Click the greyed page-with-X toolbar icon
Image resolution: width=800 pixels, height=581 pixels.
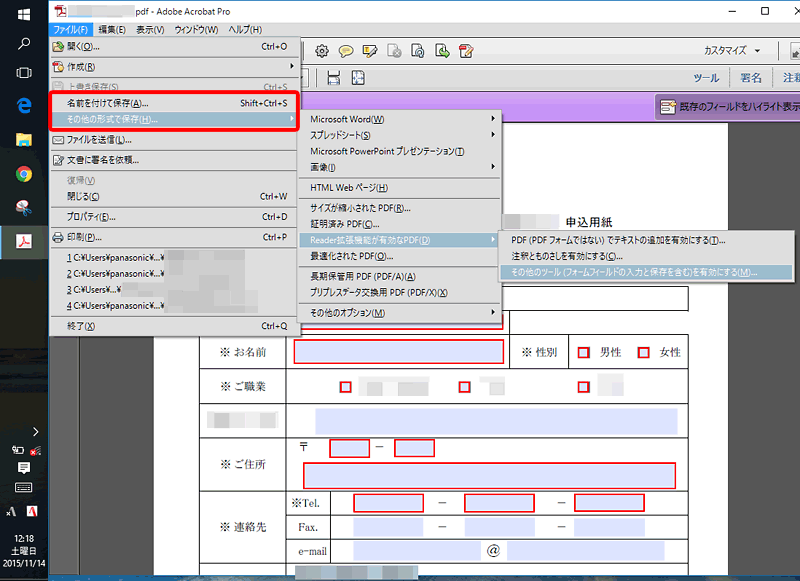tap(394, 50)
